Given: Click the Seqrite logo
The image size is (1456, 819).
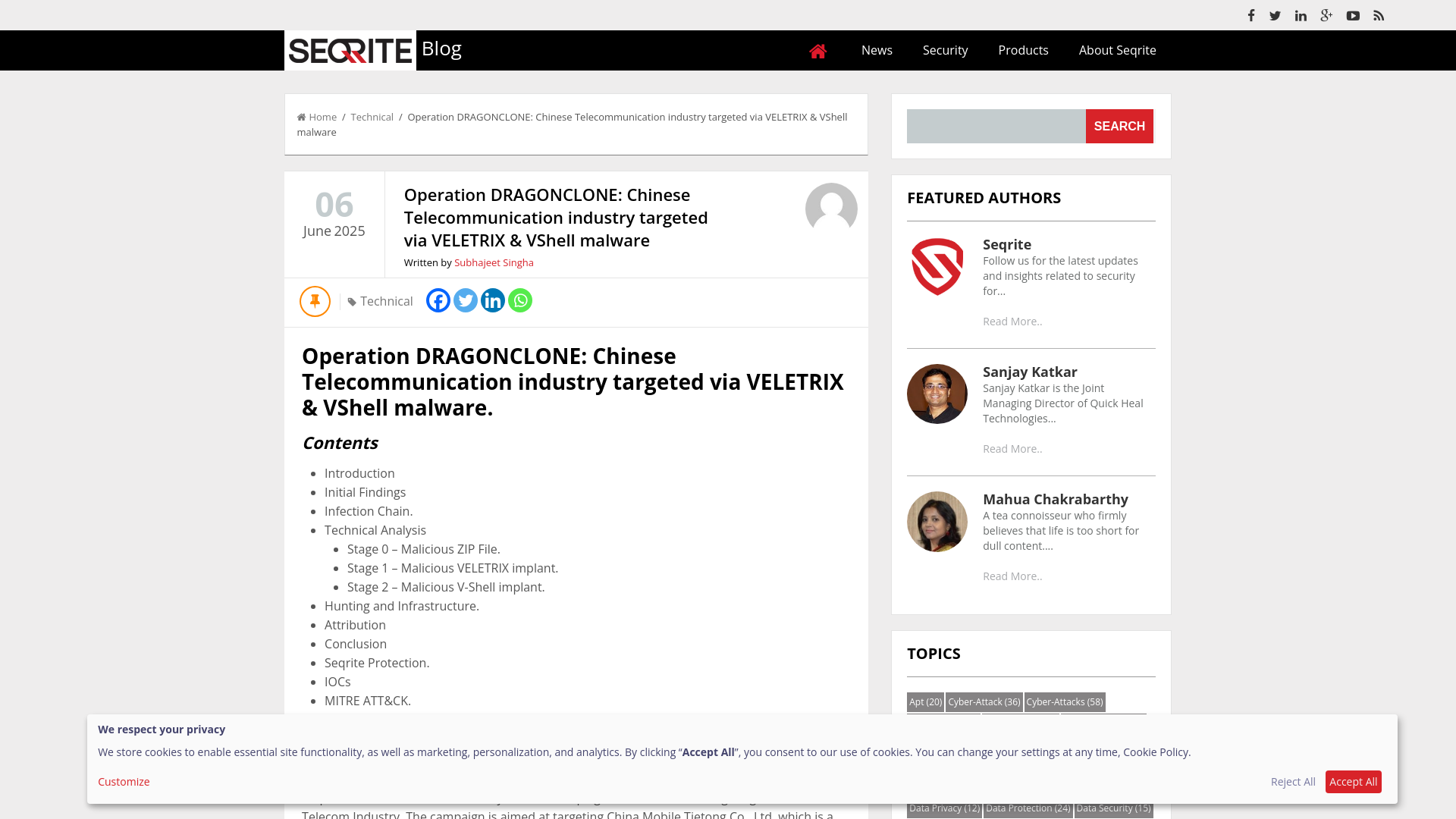Looking at the screenshot, I should point(350,51).
